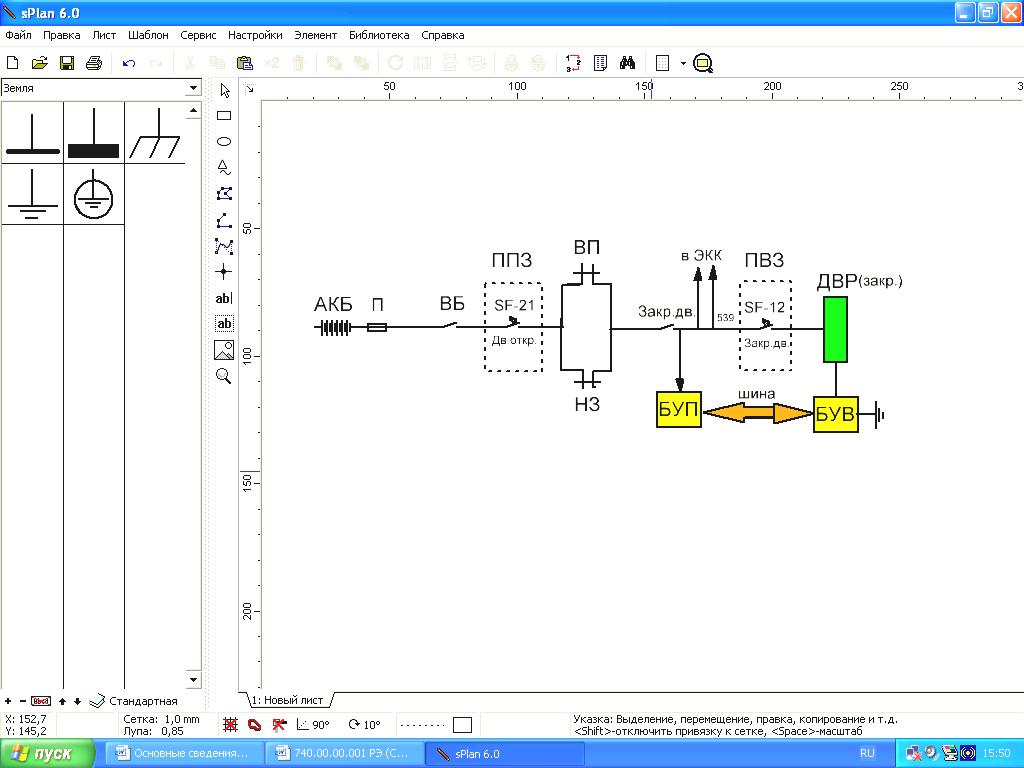Open the Библиотека menu
The width and height of the screenshot is (1024, 768).
tap(379, 35)
